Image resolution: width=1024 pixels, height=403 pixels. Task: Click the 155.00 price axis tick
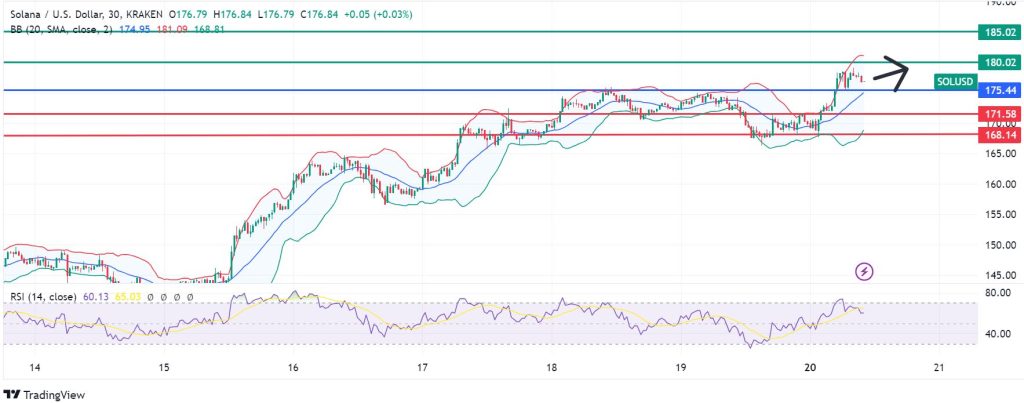pyautogui.click(x=1002, y=214)
